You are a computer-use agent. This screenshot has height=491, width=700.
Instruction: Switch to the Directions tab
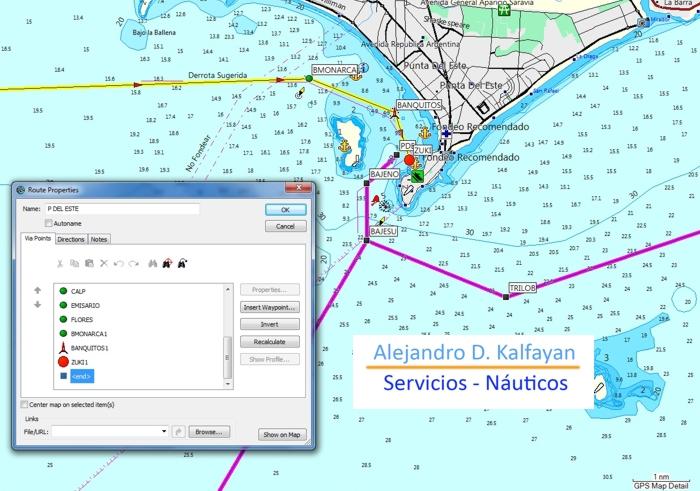[x=71, y=239]
